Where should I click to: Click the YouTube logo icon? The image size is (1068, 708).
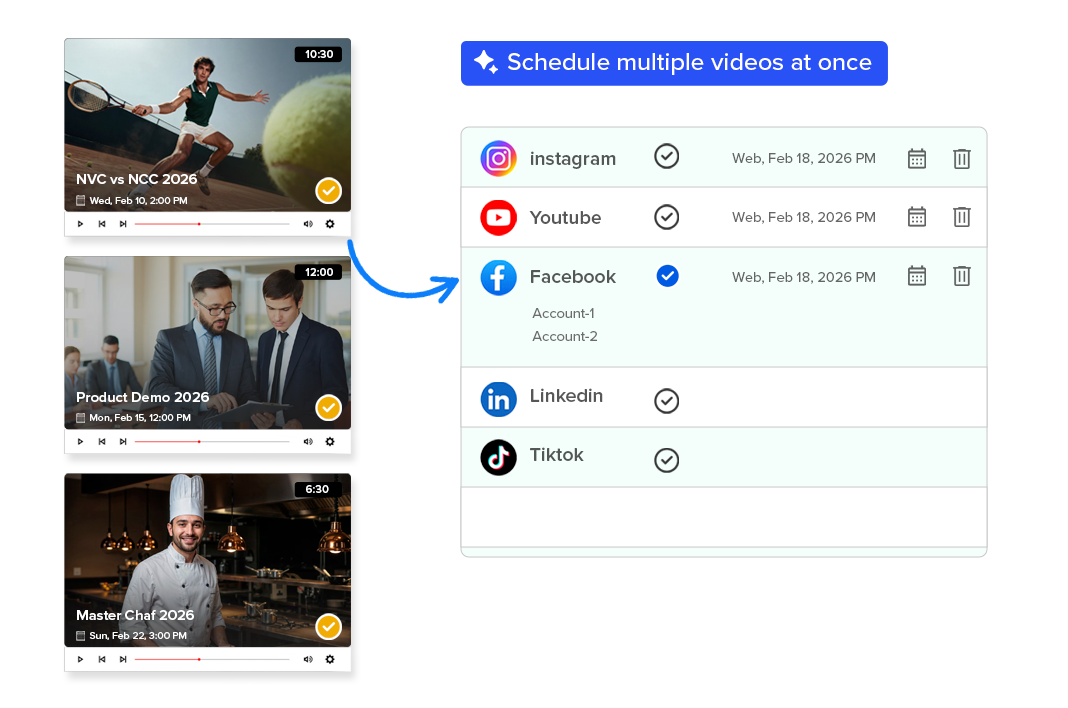click(x=498, y=217)
